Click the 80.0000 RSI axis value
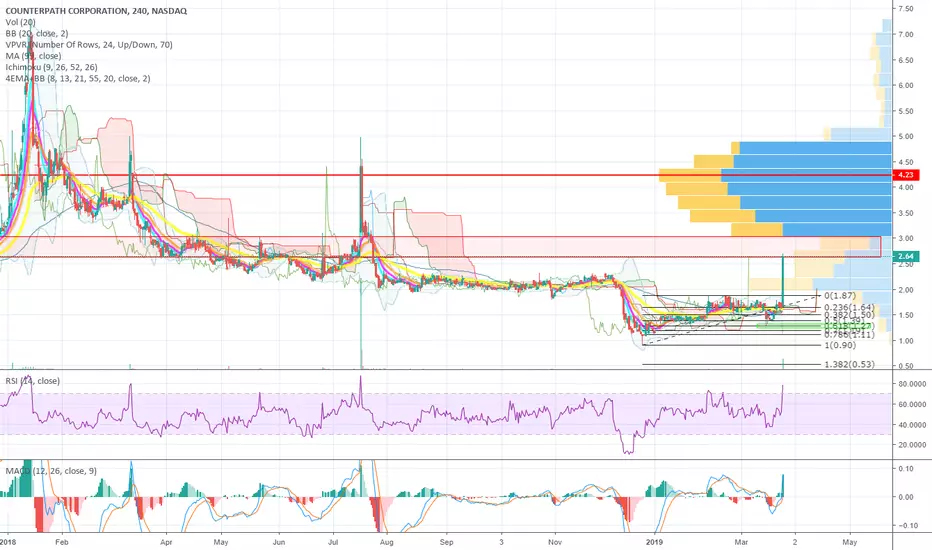This screenshot has height=550, width=932. (x=912, y=384)
